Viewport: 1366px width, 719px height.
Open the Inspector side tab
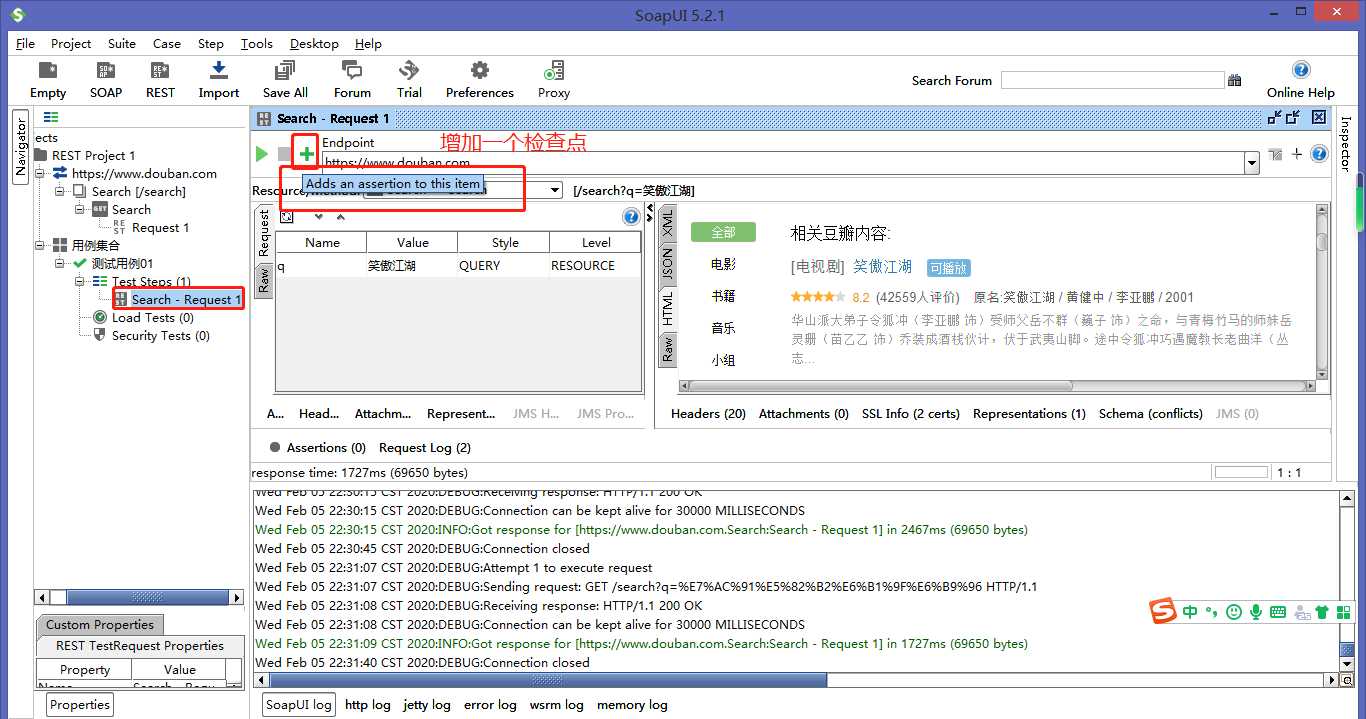coord(1346,145)
